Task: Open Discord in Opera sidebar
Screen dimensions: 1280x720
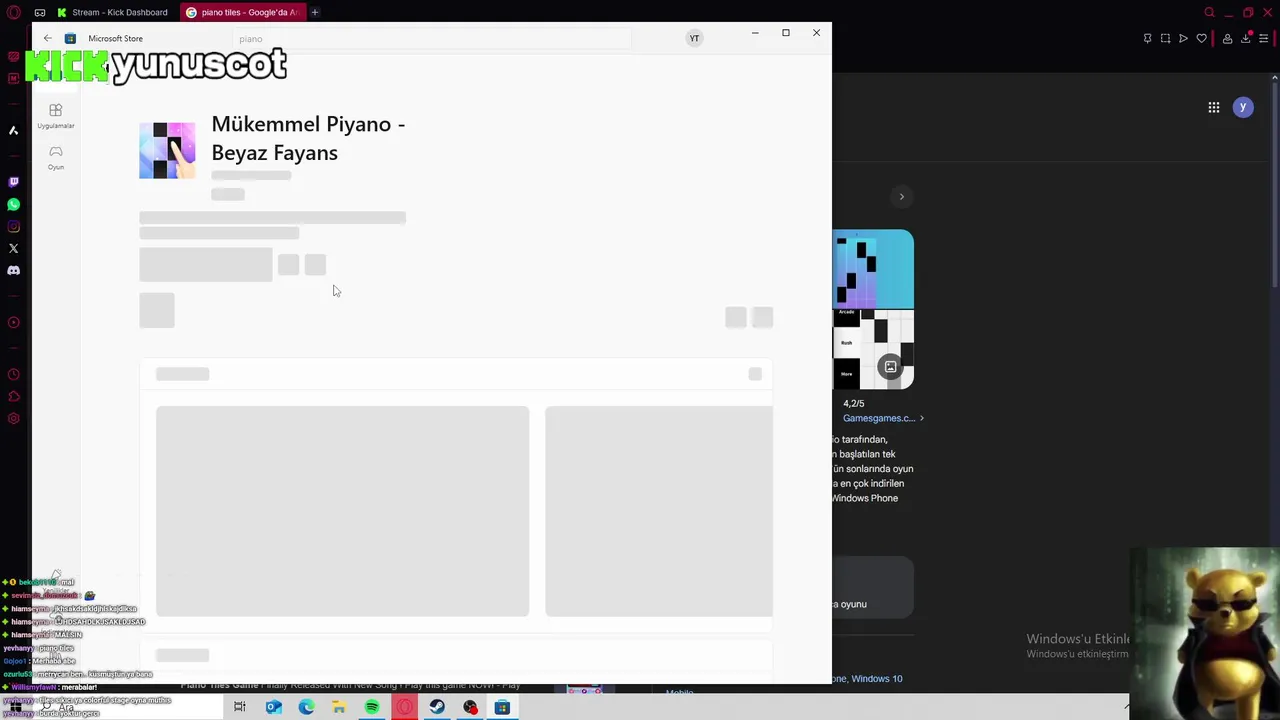Action: 13,270
